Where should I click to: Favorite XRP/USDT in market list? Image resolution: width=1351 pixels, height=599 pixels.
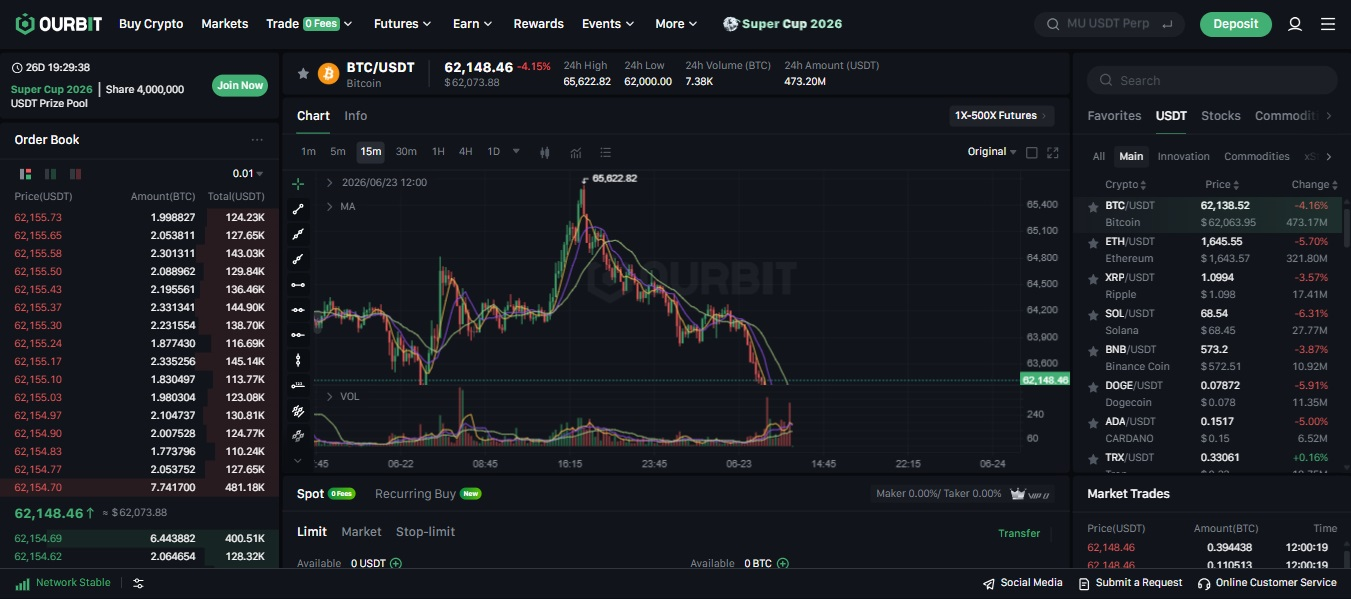pyautogui.click(x=1093, y=278)
